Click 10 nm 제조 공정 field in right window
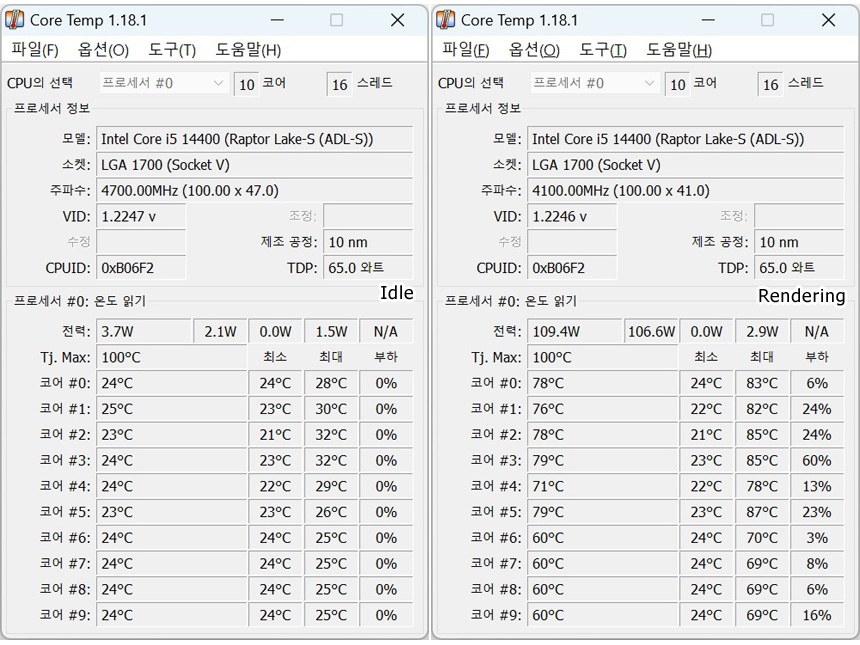Viewport: 860px width, 645px height. pyautogui.click(x=799, y=242)
